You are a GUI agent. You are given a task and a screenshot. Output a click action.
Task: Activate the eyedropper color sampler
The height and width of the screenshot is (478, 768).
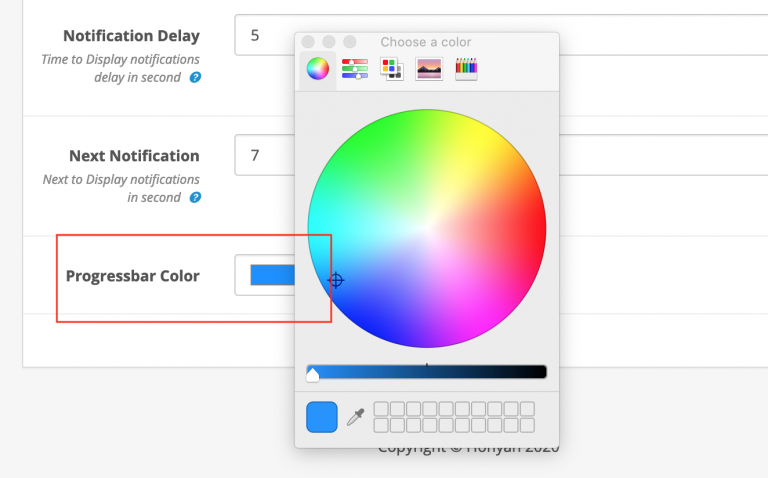[x=355, y=417]
